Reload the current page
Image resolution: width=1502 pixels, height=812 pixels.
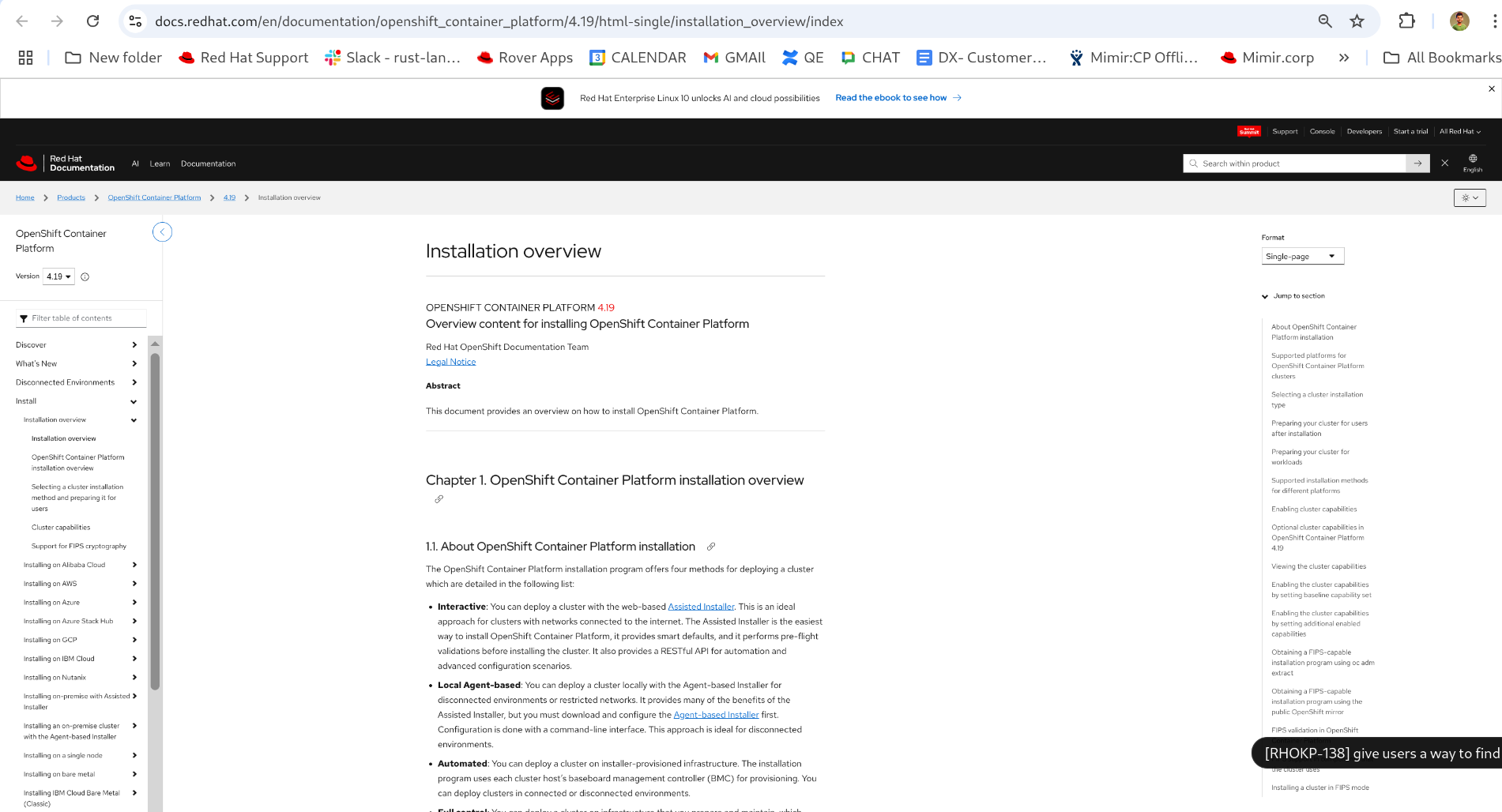[92, 21]
